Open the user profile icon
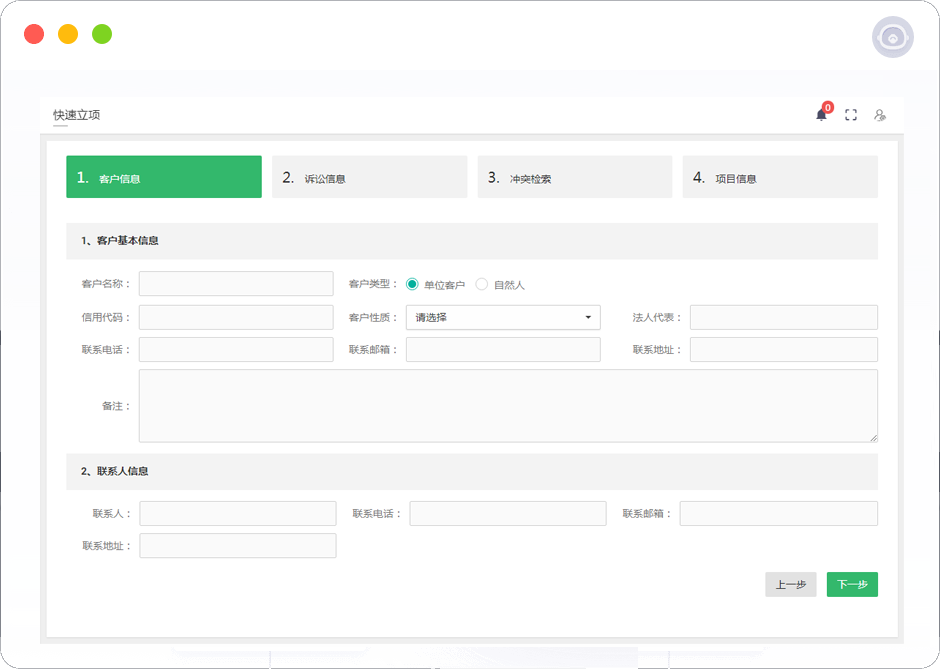Viewport: 940px width, 669px height. point(879,114)
